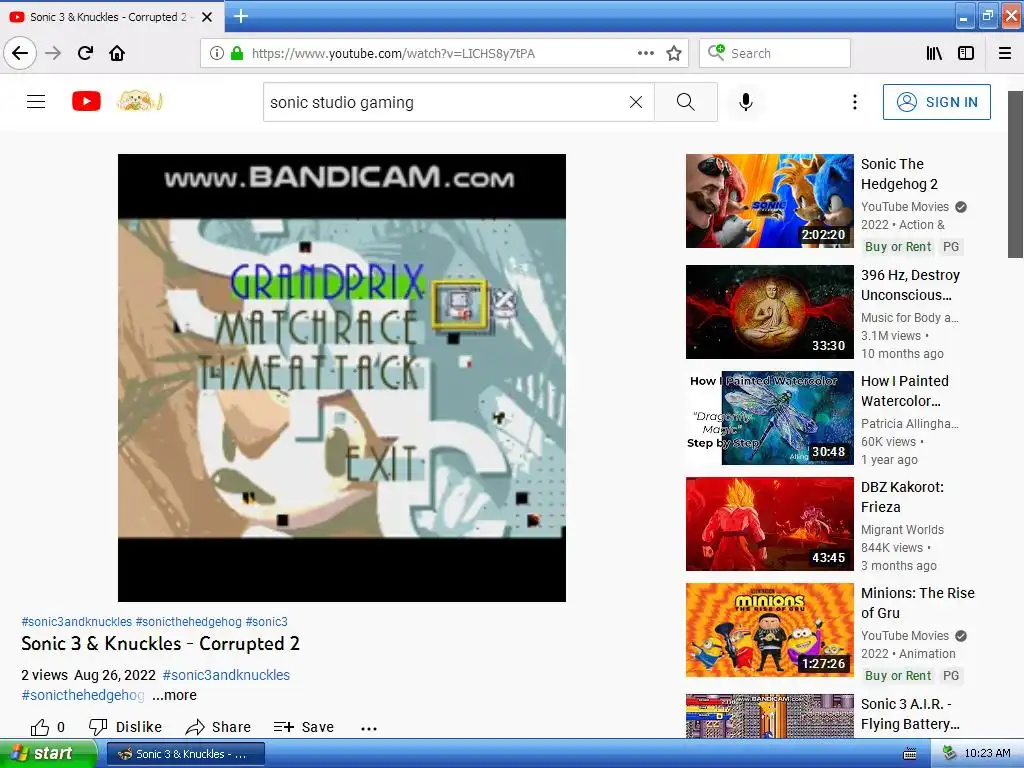
Task: Open Firefox hamburger application menu
Action: point(1005,53)
